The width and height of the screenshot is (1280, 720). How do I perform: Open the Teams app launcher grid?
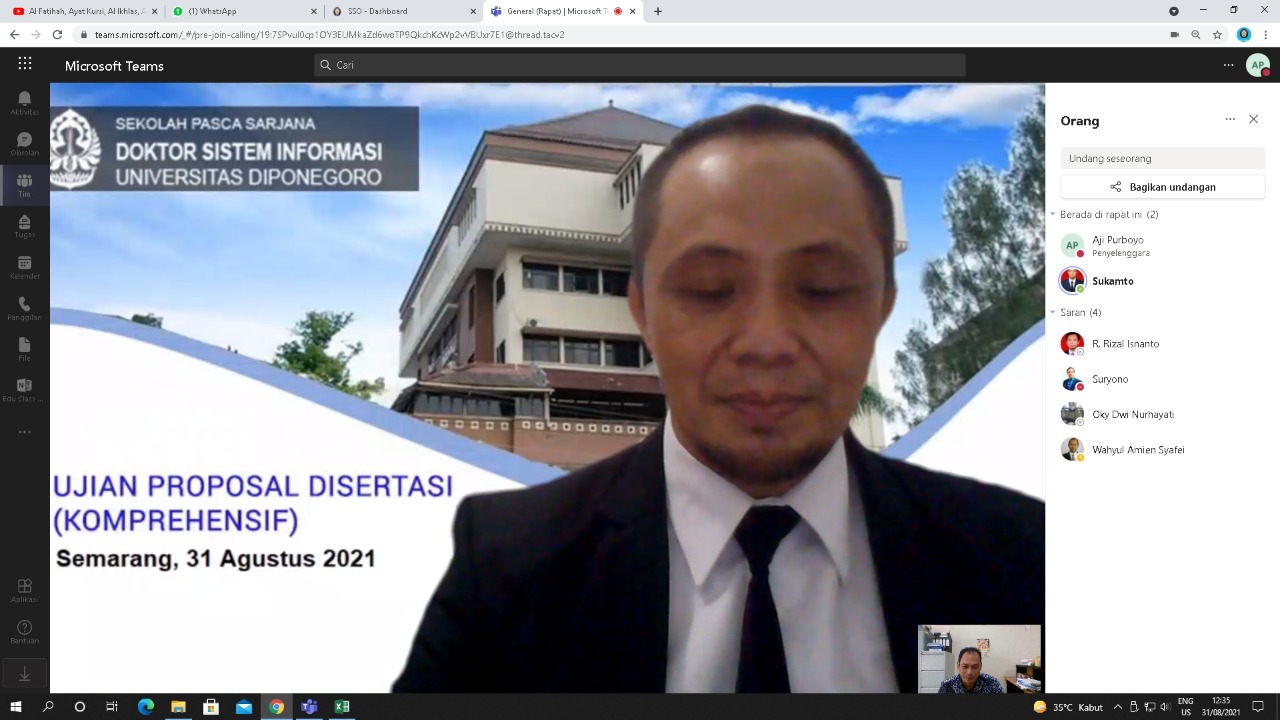point(24,64)
